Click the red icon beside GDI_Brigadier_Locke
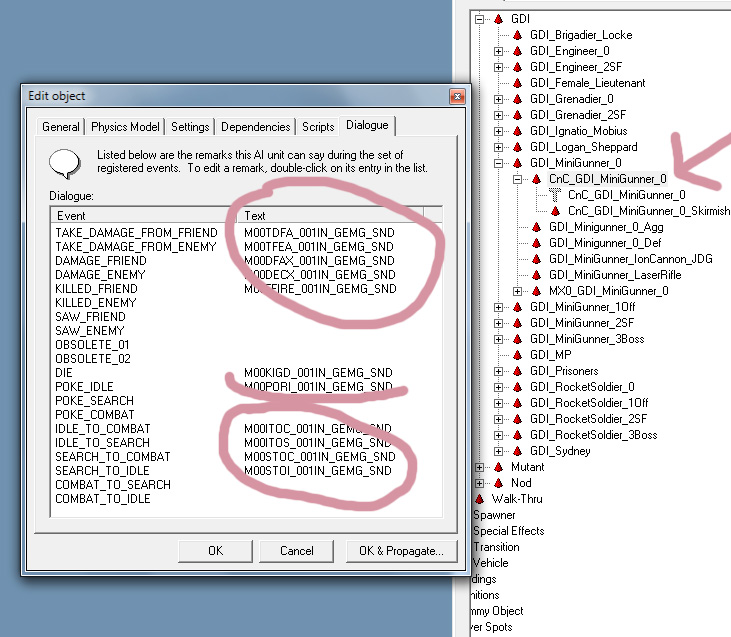 [x=517, y=35]
